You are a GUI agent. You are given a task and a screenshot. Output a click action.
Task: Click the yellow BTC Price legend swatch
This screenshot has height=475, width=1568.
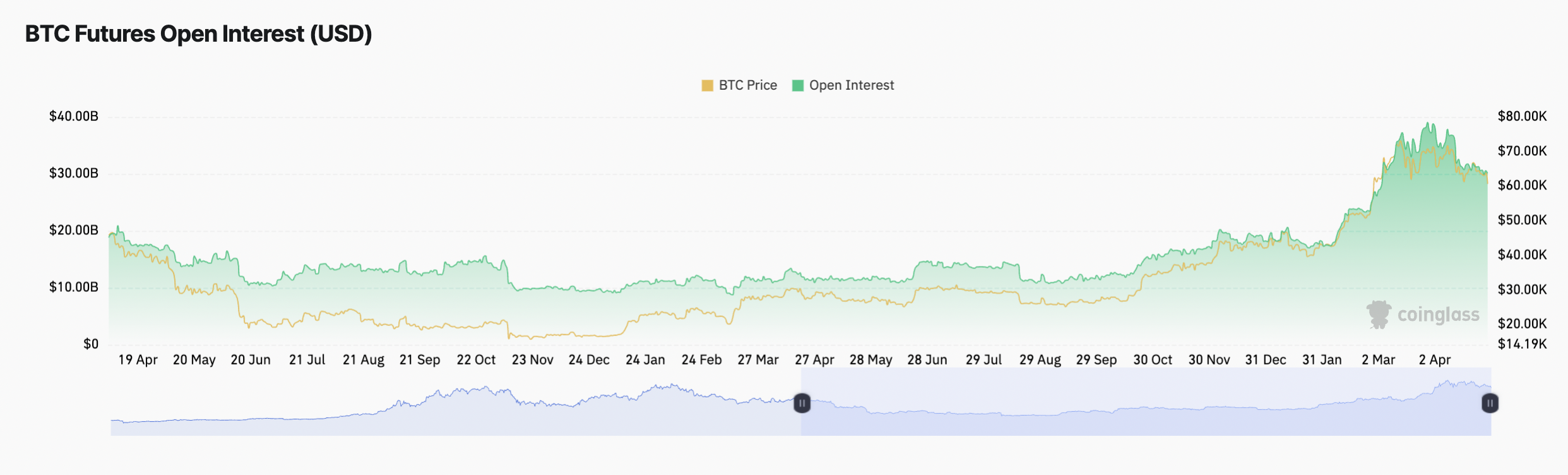(x=707, y=85)
